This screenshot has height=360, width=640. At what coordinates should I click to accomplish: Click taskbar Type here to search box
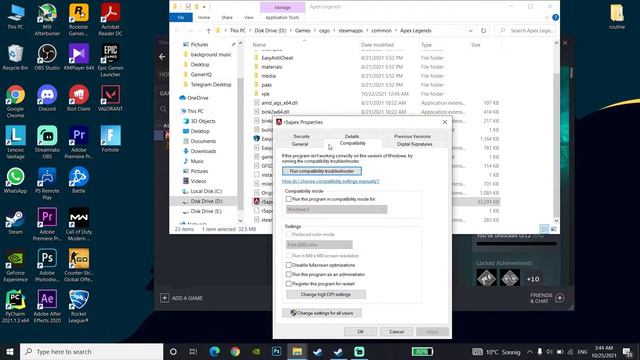point(91,351)
